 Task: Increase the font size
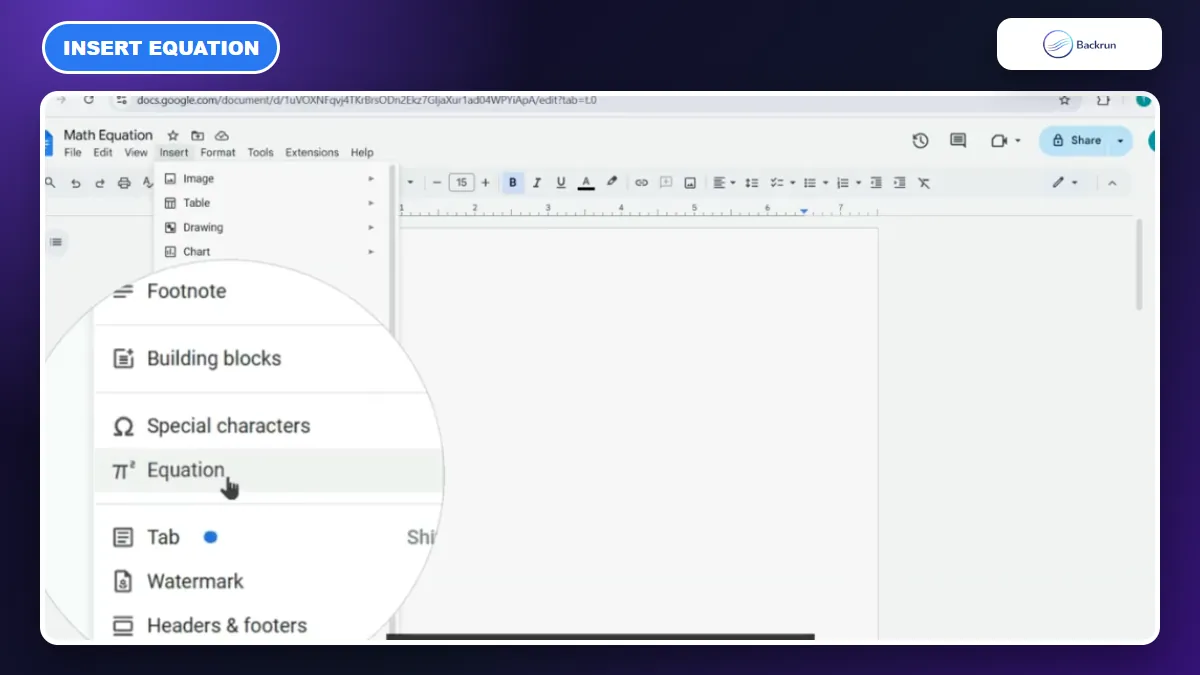point(486,183)
